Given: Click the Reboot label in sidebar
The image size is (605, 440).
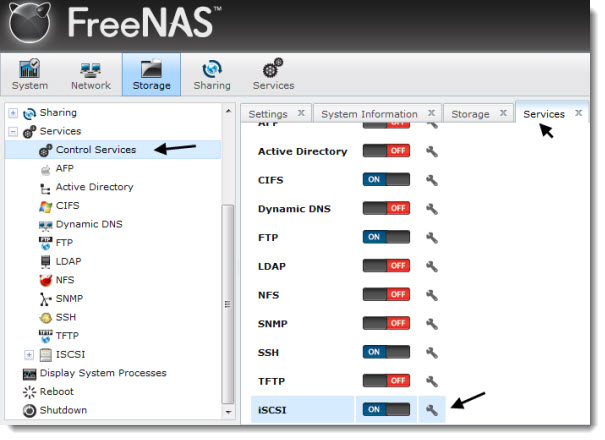Looking at the screenshot, I should tap(57, 392).
